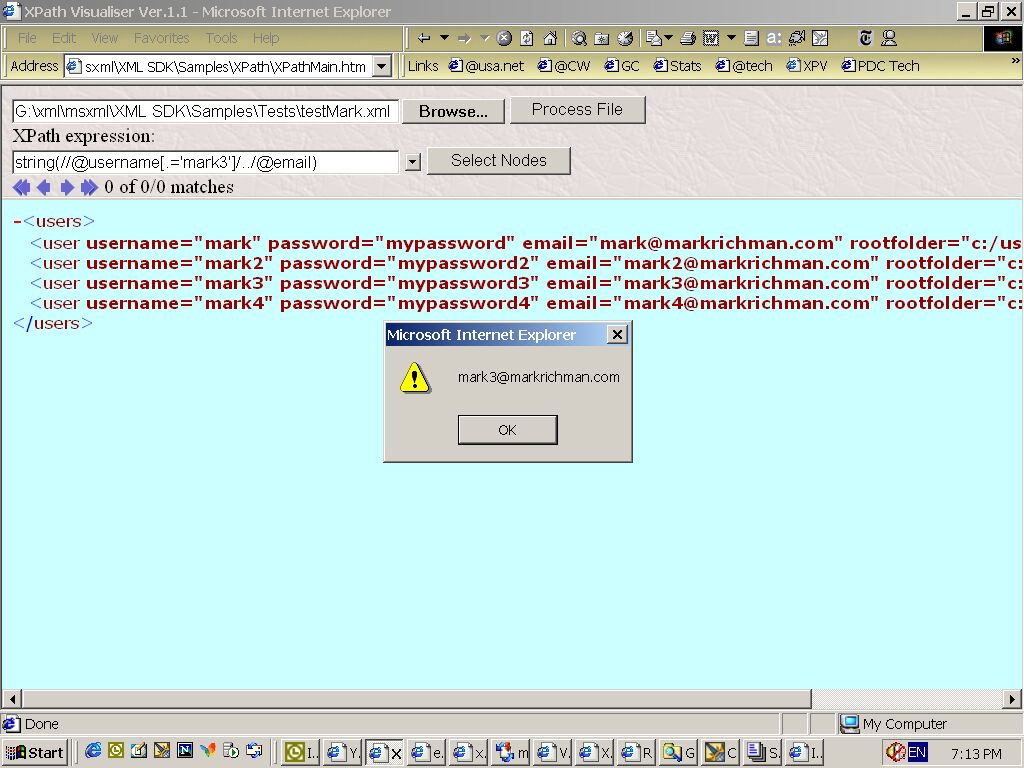
Task: Click the New York Times toolbar icon
Action: click(865, 39)
